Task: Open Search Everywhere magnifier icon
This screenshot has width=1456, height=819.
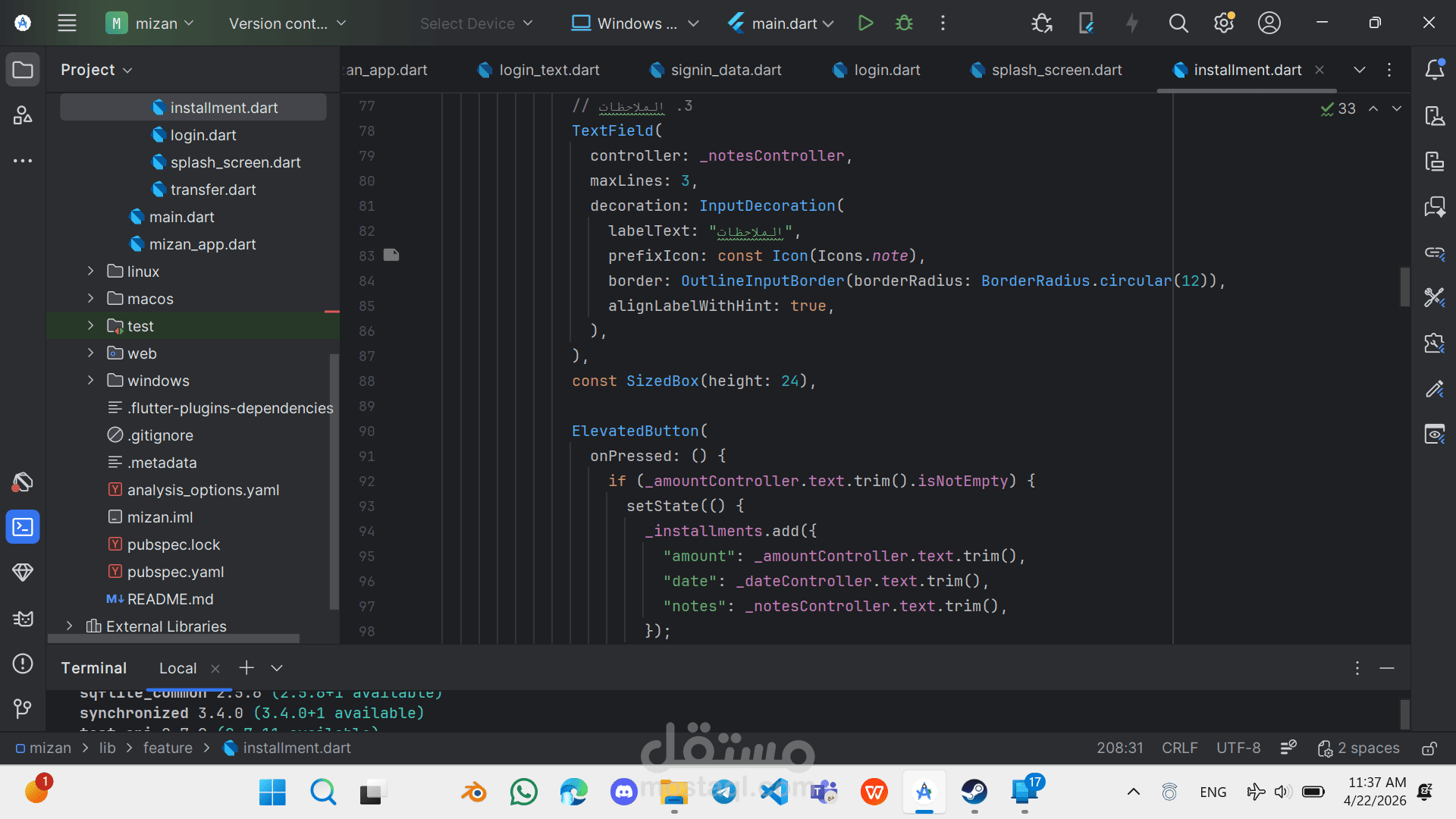Action: (x=1178, y=23)
